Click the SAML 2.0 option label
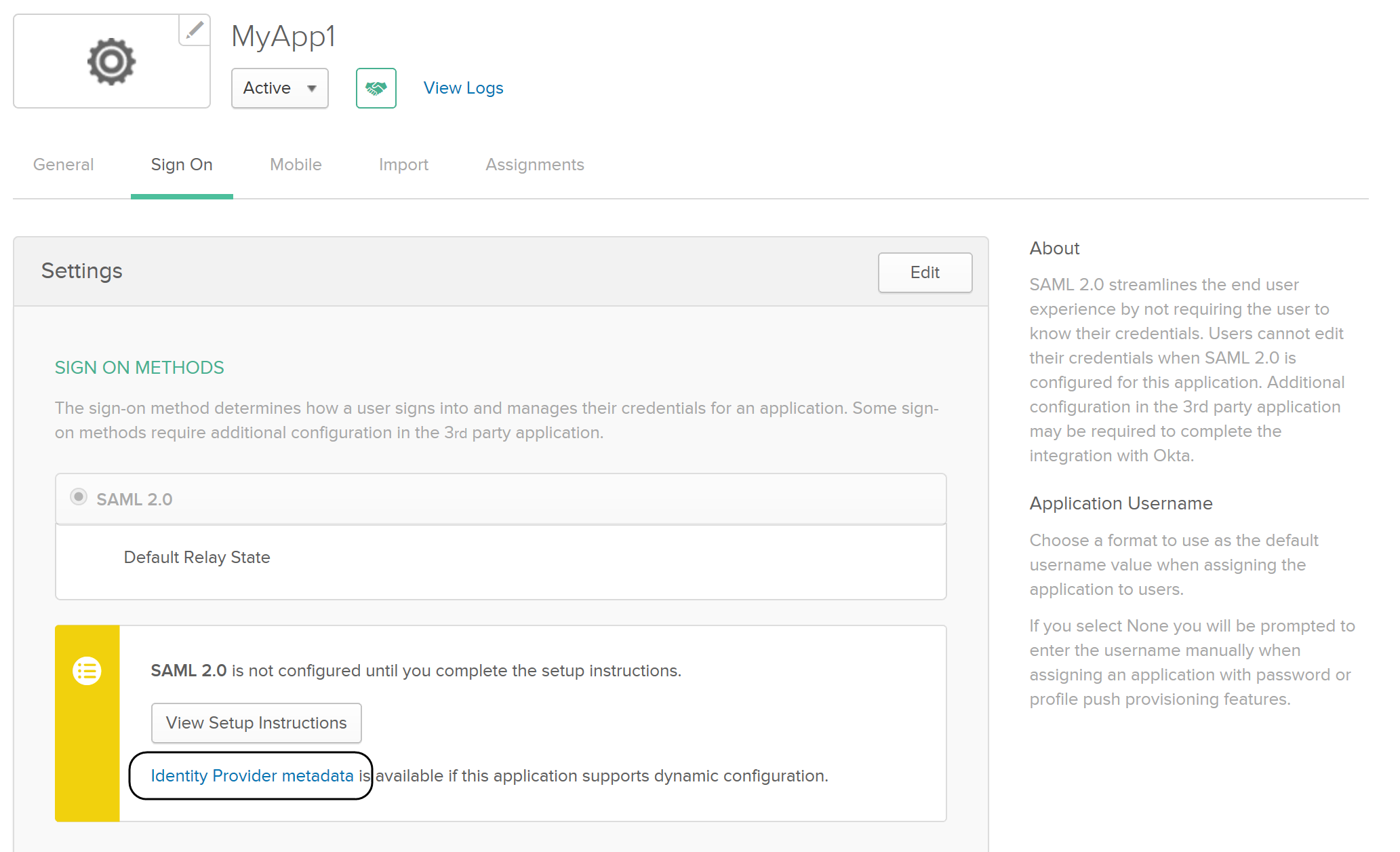1400x852 pixels. point(135,500)
